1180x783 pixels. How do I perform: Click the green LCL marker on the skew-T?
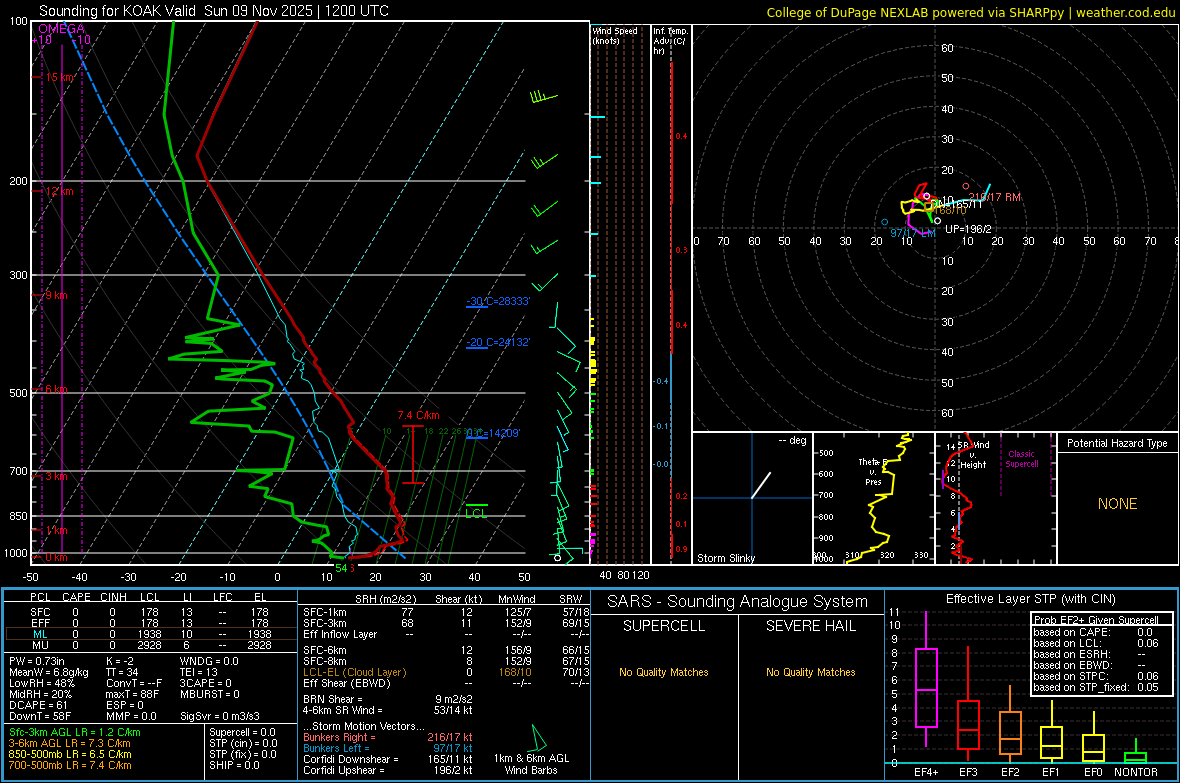476,513
